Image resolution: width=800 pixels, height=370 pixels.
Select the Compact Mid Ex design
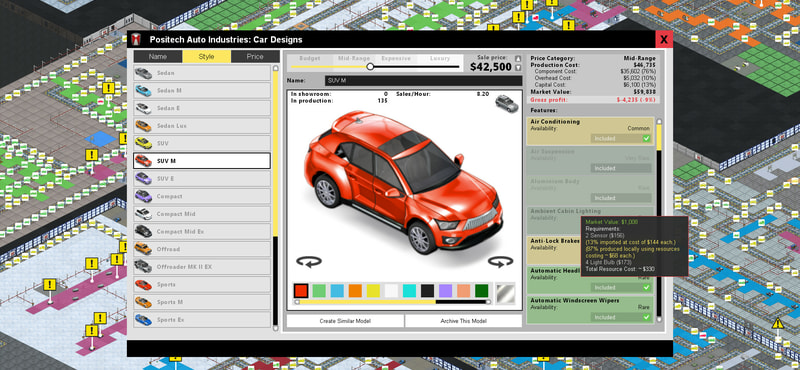pos(202,232)
